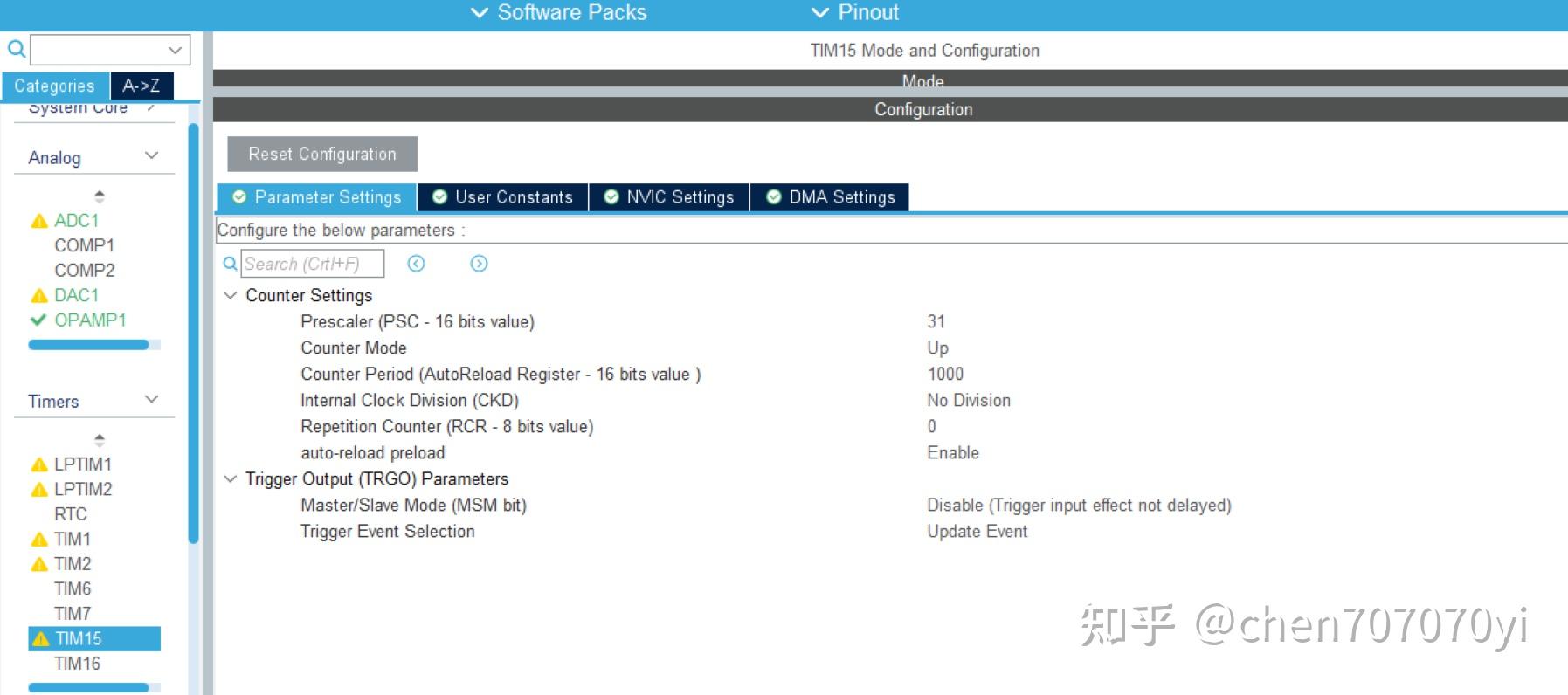The height and width of the screenshot is (695, 1568).
Task: Click the TIM1 warning icon
Action: click(x=38, y=540)
